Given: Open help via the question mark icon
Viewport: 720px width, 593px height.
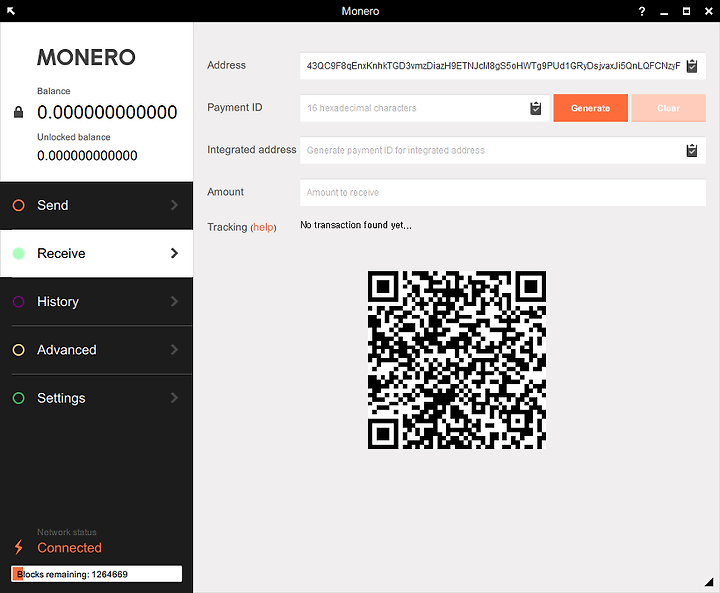Looking at the screenshot, I should coord(641,11).
